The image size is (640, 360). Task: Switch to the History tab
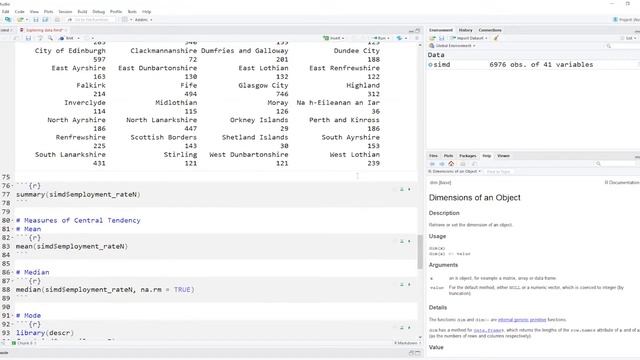pos(465,30)
